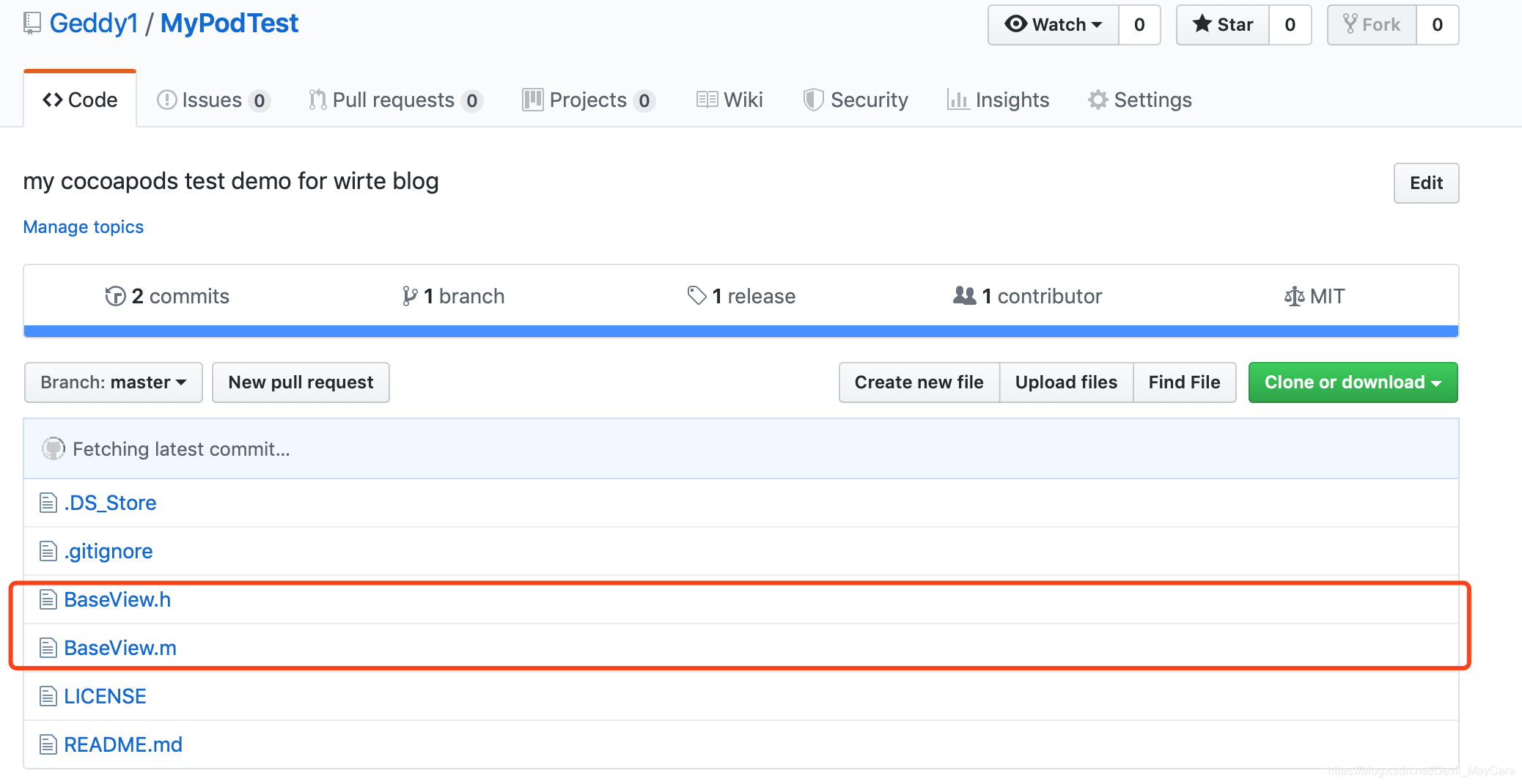The height and width of the screenshot is (784, 1522).
Task: Open the Issues tab
Action: [213, 100]
